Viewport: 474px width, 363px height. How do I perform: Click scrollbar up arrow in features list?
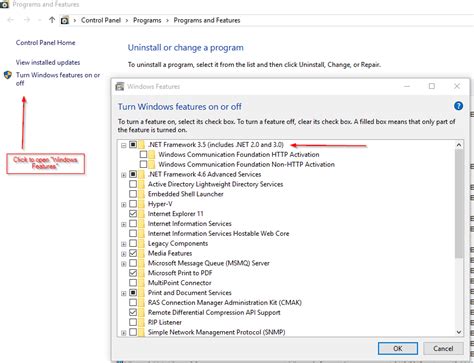point(459,145)
